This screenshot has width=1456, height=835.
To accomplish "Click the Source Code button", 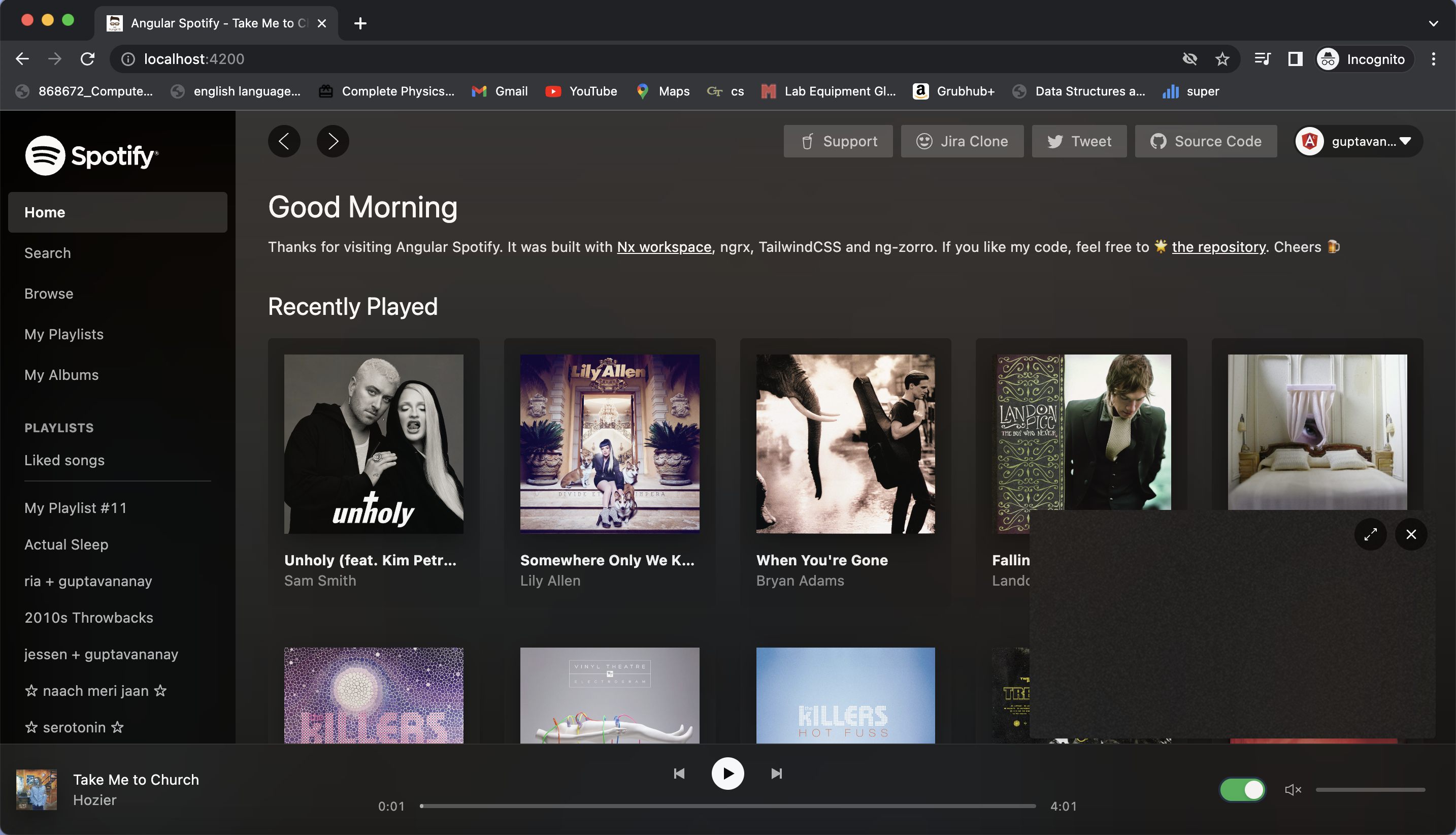I will (x=1206, y=141).
